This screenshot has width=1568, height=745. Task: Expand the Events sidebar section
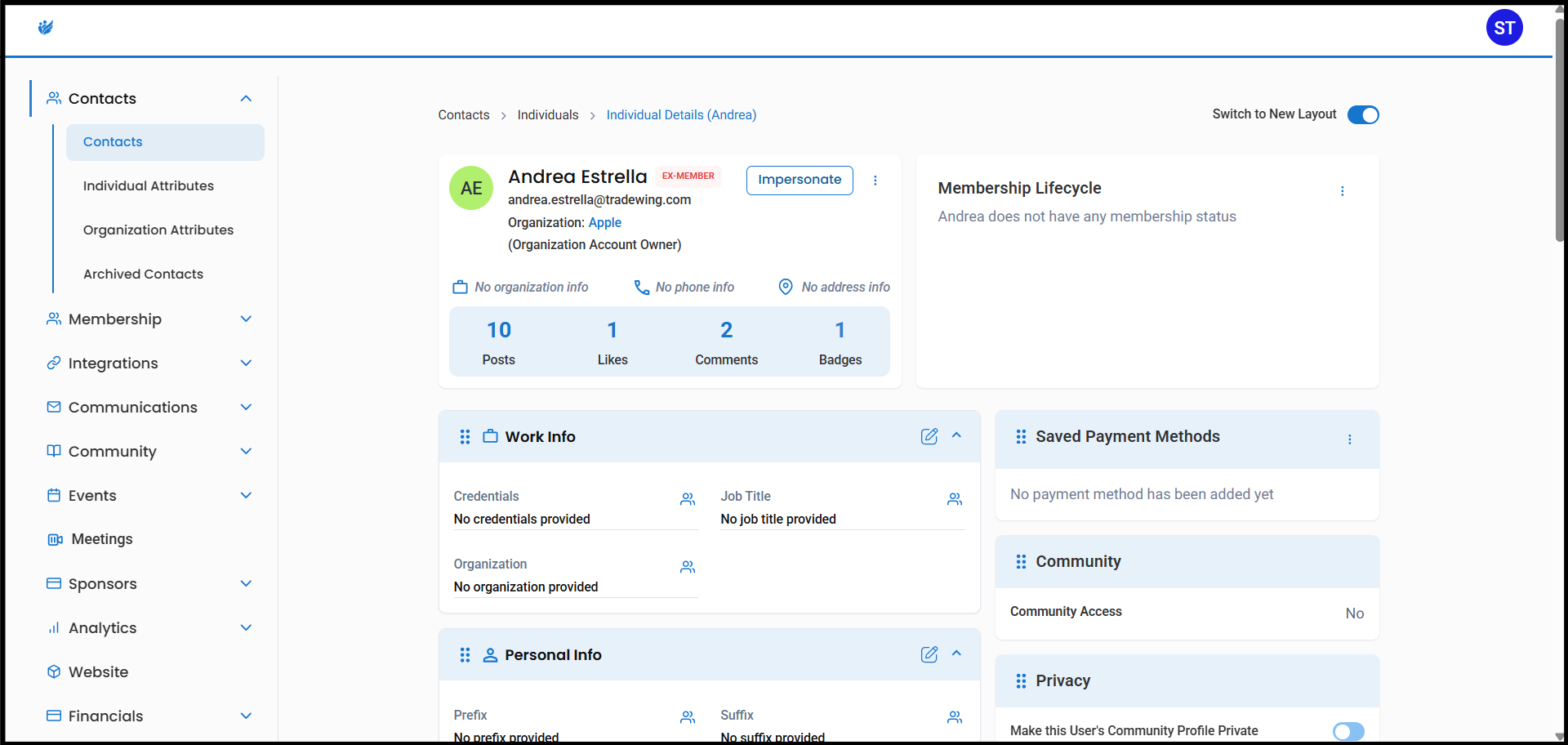coord(246,496)
